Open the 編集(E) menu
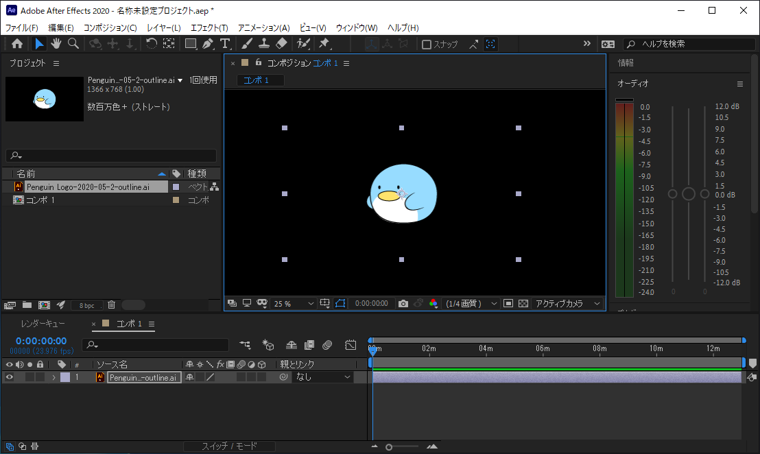760x454 pixels. point(61,28)
